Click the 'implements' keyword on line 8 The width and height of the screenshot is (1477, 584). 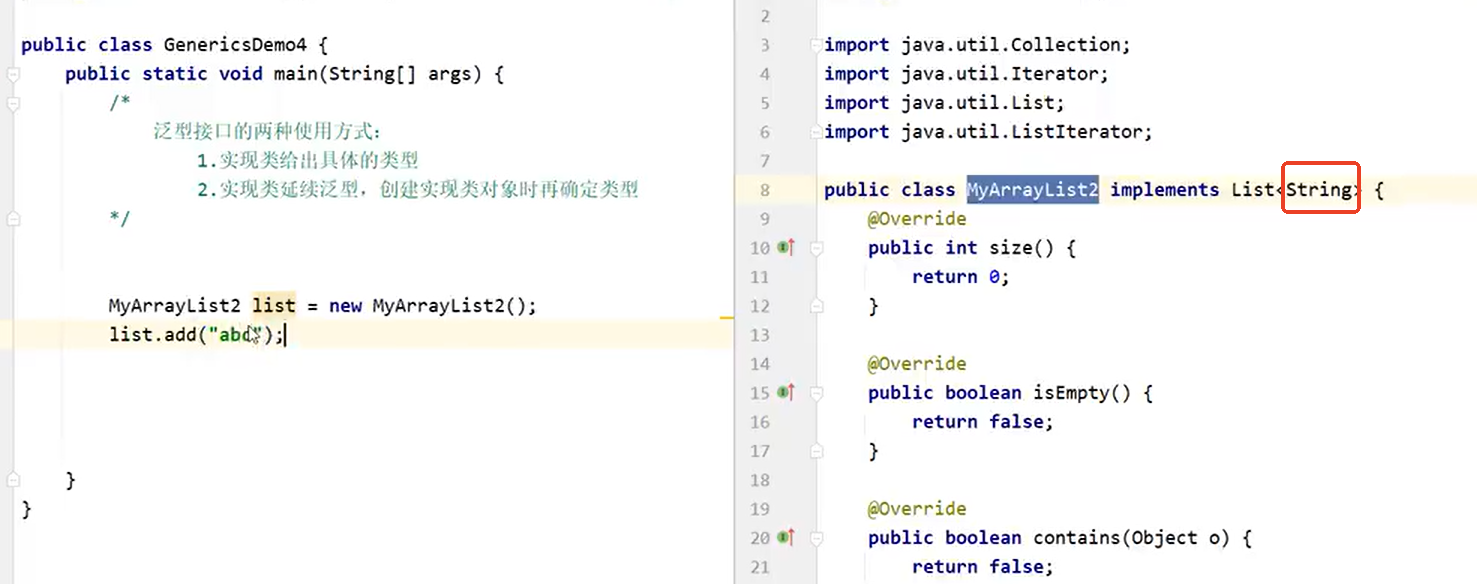click(x=1165, y=190)
